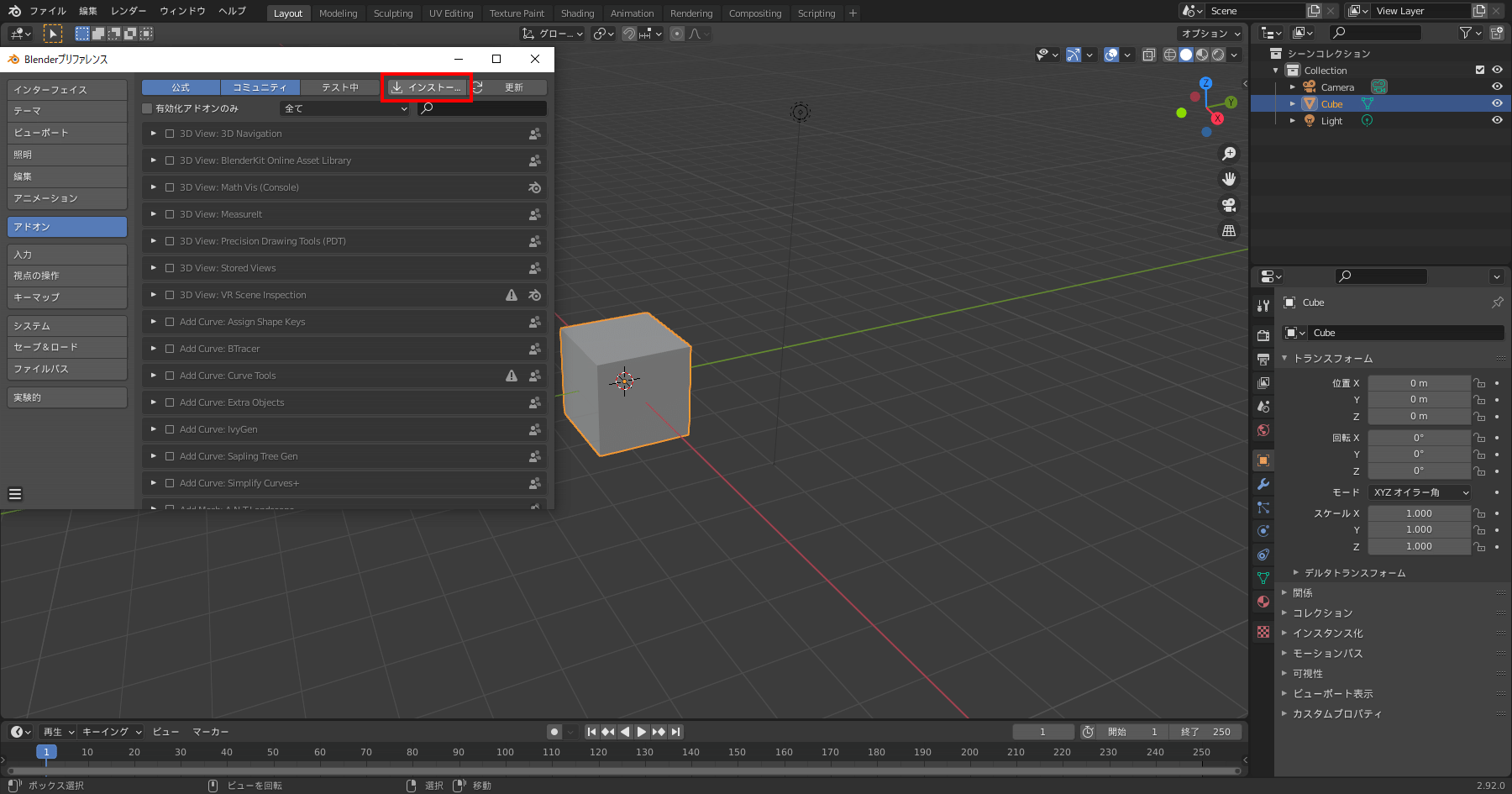Viewport: 1512px width, 794px height.
Task: Toggle camera view icon in viewport
Action: point(1229,205)
